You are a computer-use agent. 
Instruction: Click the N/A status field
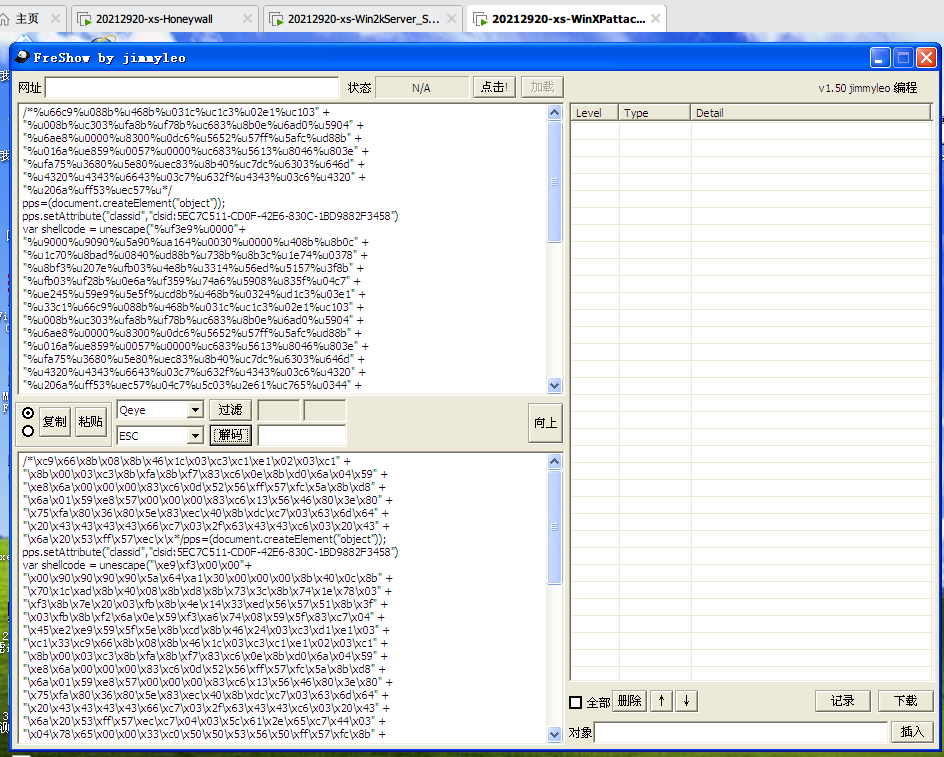[x=421, y=88]
